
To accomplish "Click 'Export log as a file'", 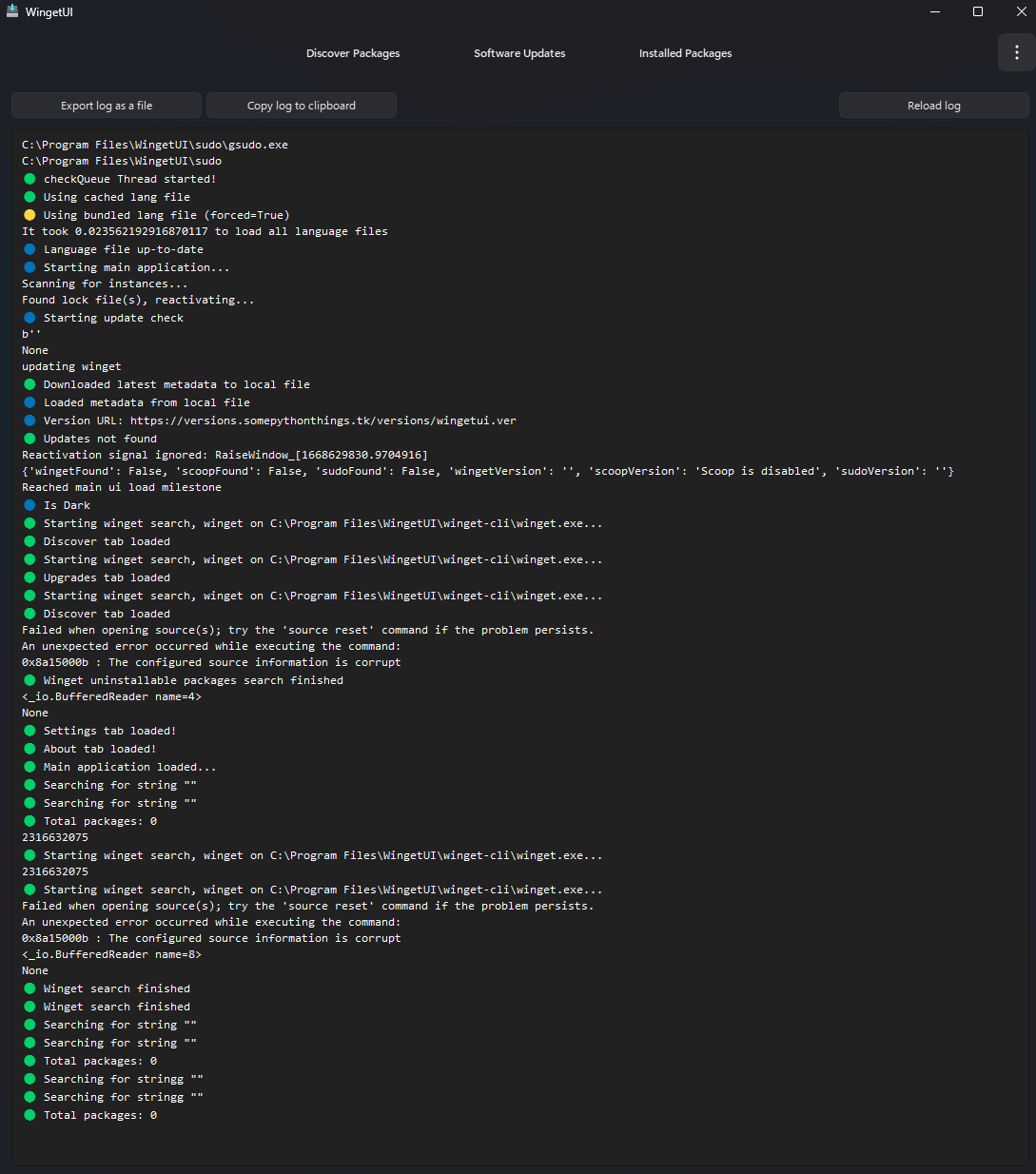I will (x=106, y=105).
